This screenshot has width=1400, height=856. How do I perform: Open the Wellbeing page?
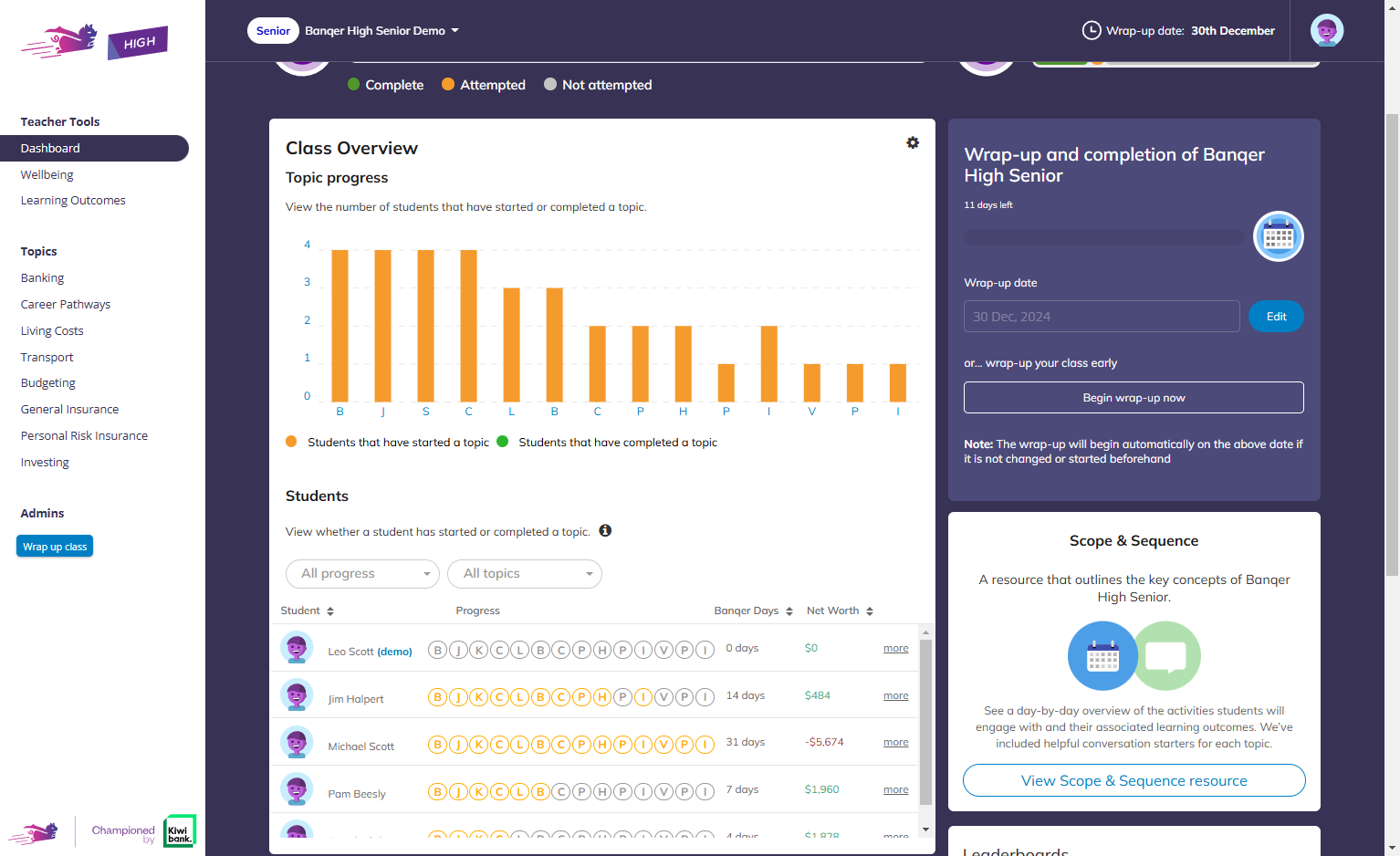click(47, 174)
